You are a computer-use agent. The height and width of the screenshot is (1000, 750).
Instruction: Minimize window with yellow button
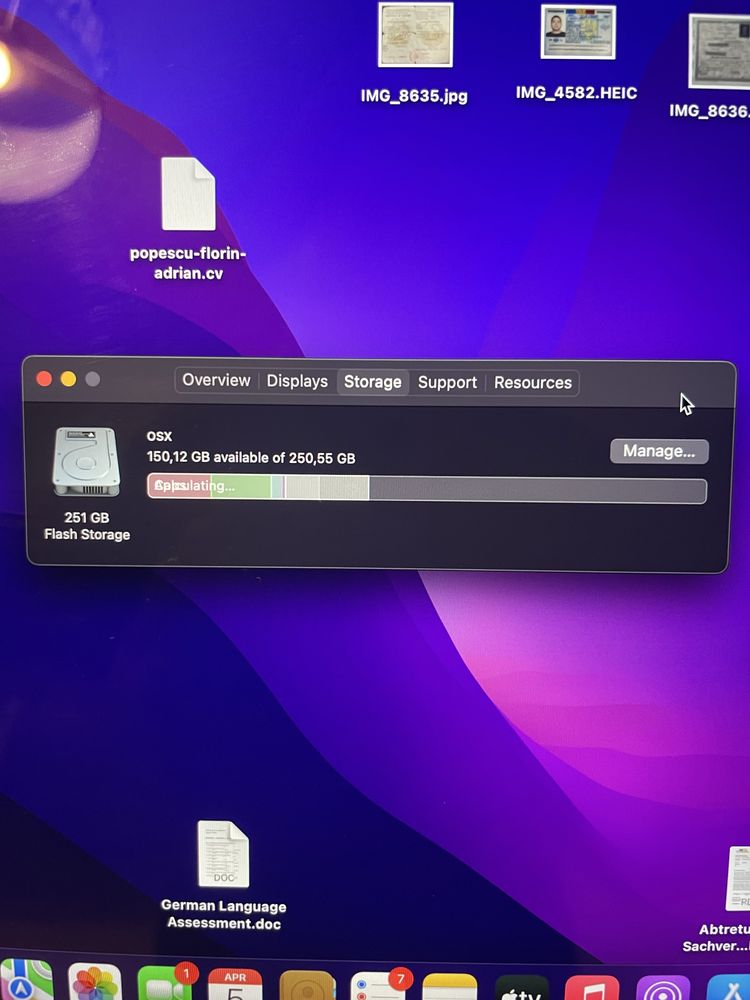68,379
